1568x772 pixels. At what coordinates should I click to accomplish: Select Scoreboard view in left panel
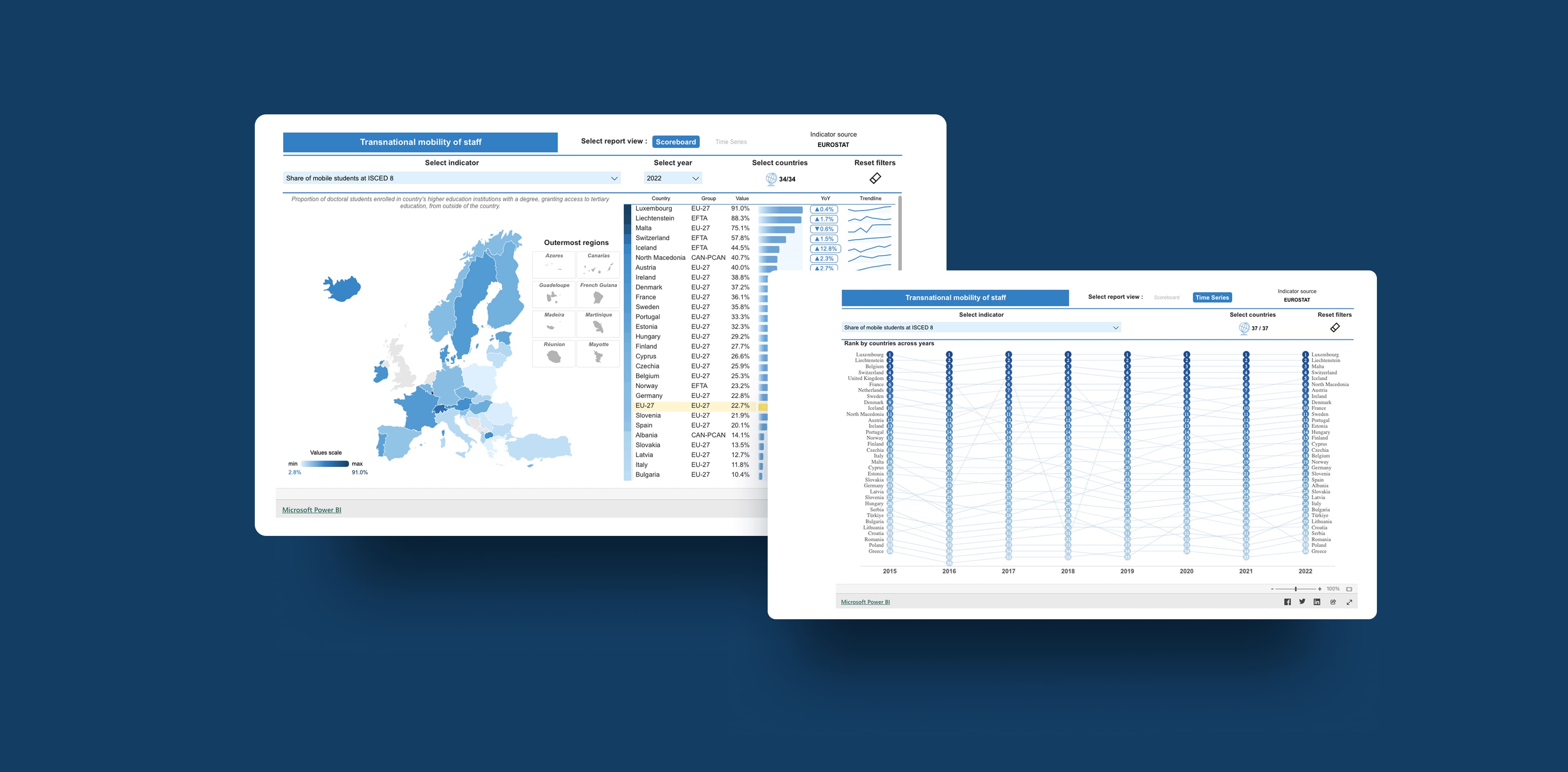point(676,142)
